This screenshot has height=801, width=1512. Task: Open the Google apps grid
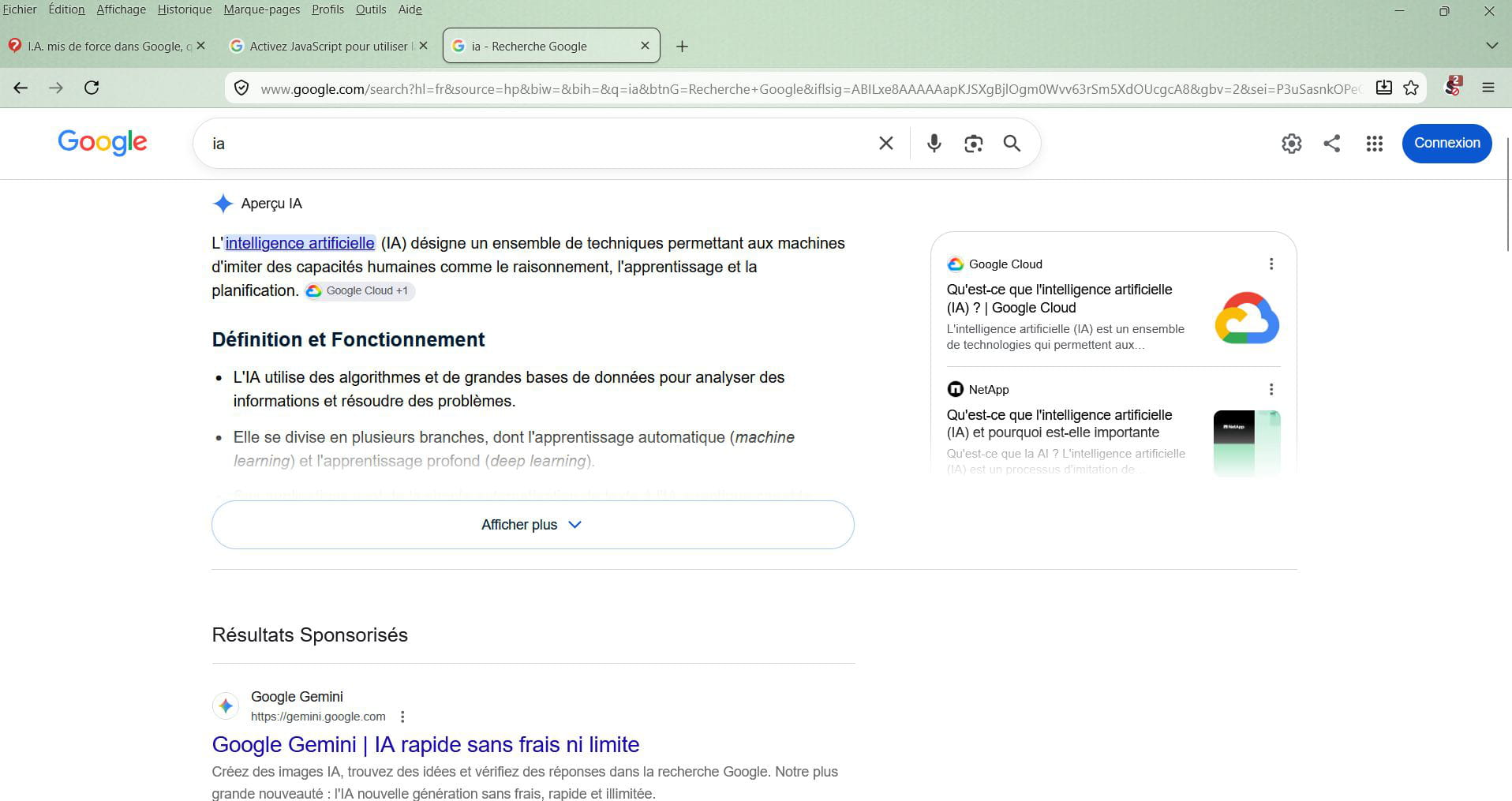tap(1375, 143)
